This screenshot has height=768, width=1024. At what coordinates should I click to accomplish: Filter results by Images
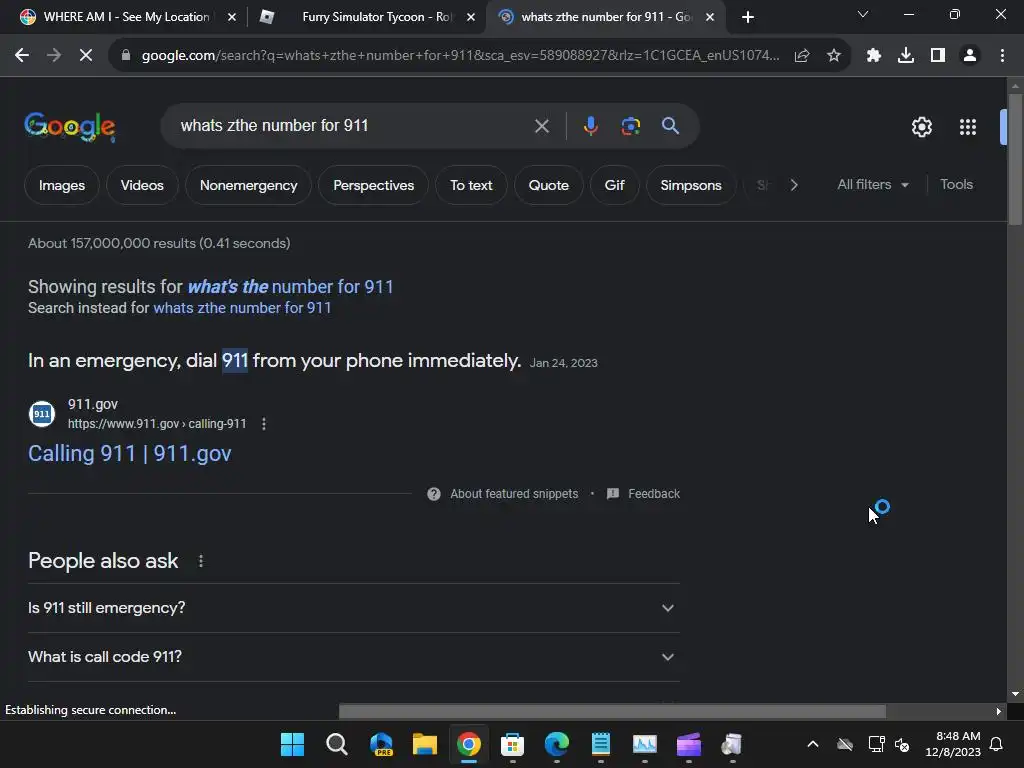coord(62,185)
